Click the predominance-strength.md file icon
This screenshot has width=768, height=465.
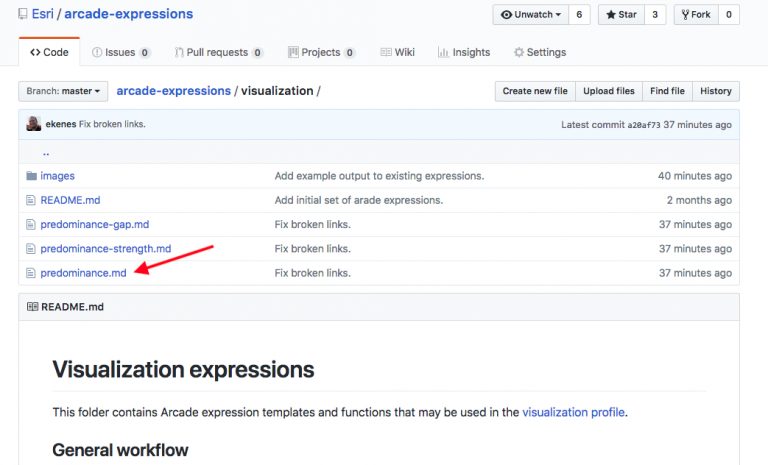tap(31, 248)
